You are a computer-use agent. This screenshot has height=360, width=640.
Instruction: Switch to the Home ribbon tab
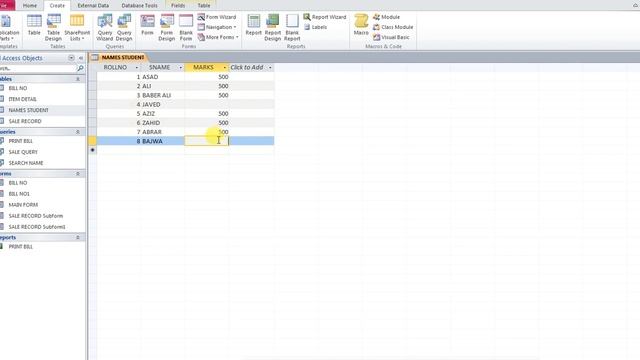(30, 6)
